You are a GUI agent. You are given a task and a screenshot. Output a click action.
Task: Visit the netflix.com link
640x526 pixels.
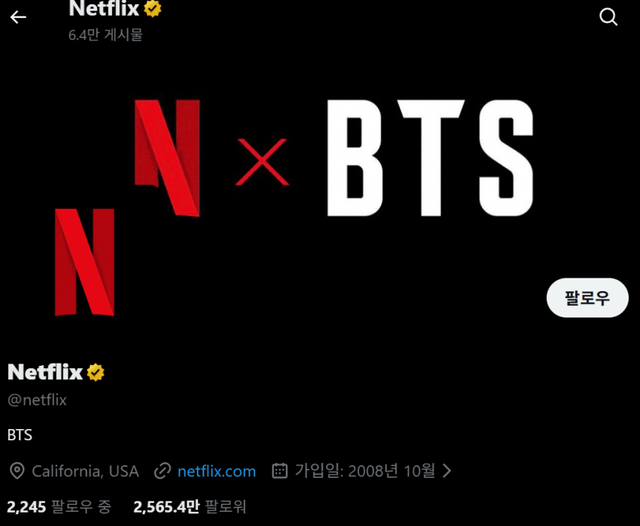pos(217,471)
